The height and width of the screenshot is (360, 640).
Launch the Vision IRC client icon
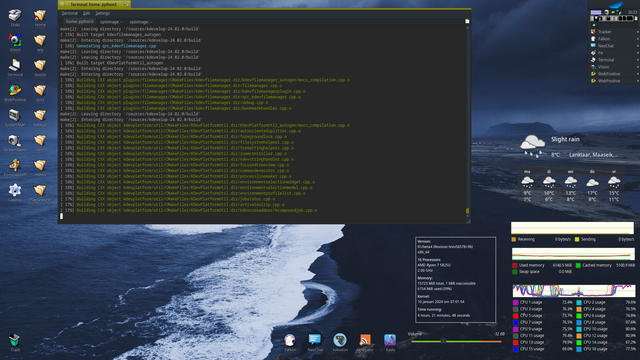15,41
